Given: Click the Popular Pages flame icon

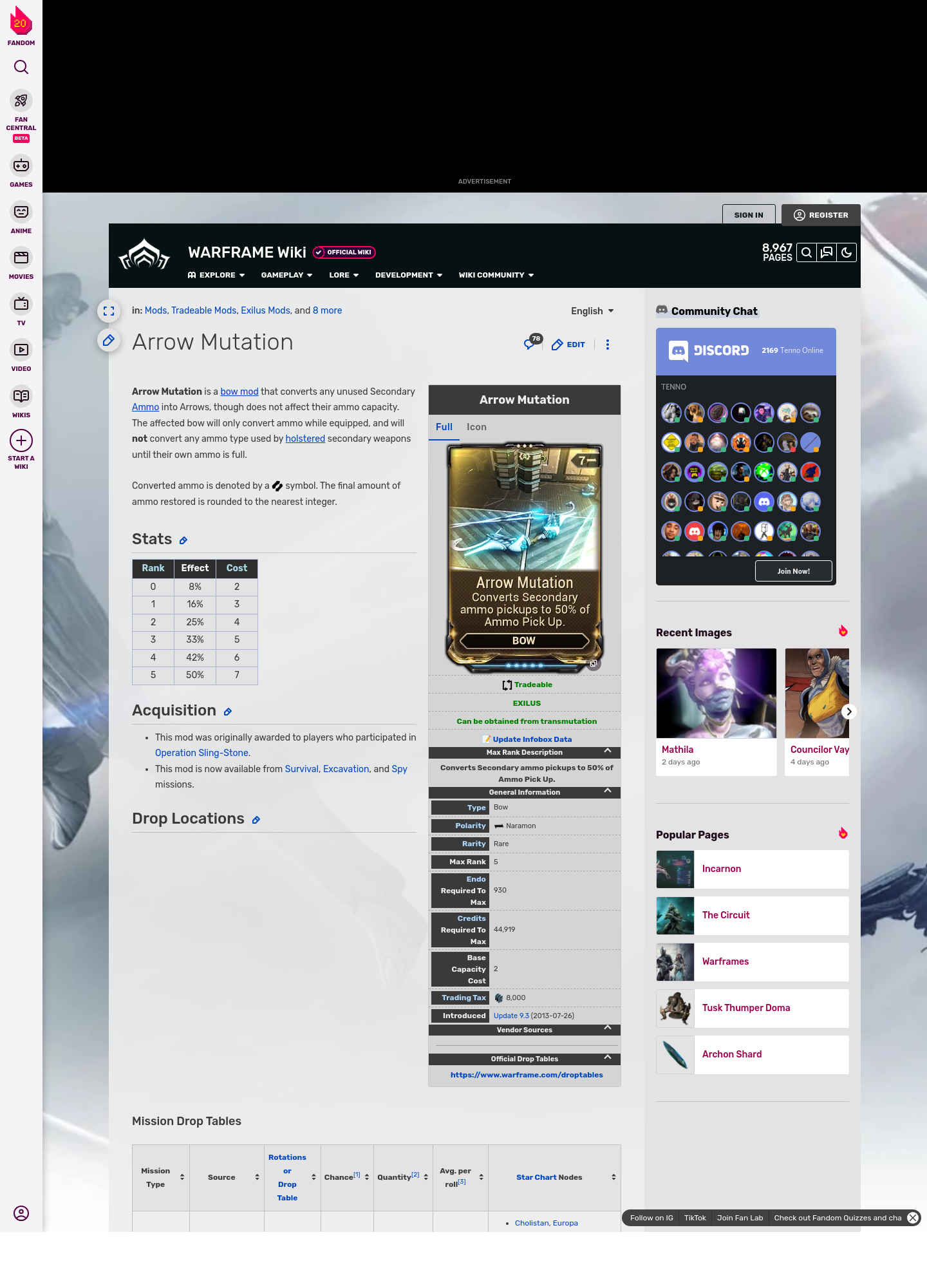Looking at the screenshot, I should 843,833.
